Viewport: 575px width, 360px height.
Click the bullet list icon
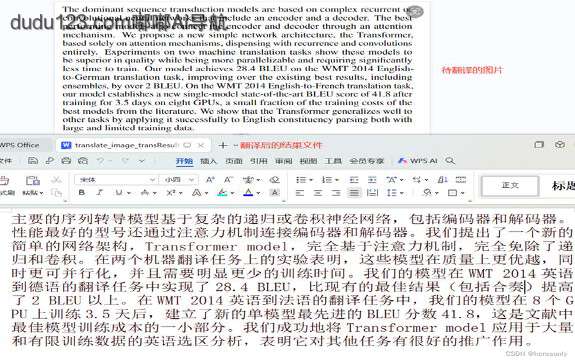[301, 180]
